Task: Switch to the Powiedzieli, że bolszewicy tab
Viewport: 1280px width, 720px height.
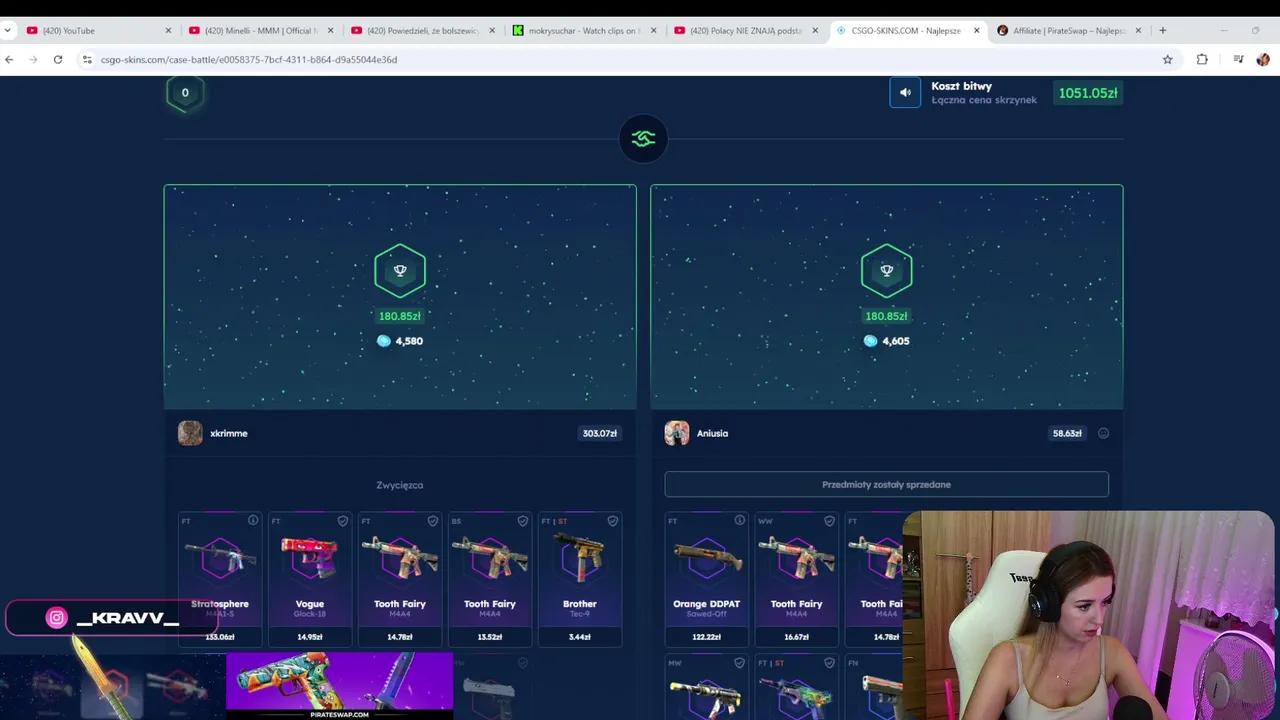Action: tap(423, 30)
